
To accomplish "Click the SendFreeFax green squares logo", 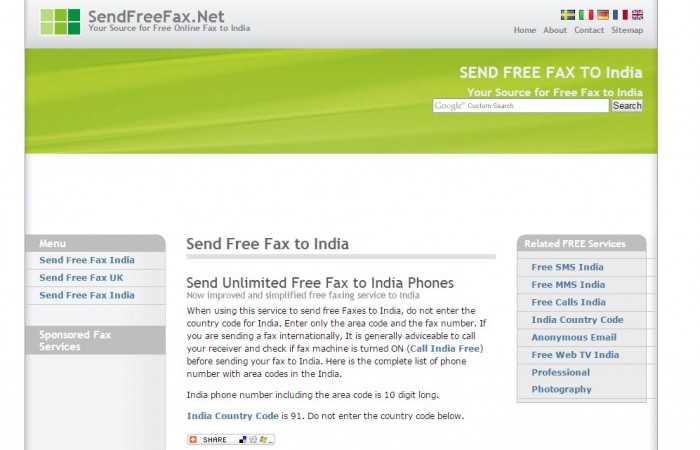I will (x=60, y=21).
